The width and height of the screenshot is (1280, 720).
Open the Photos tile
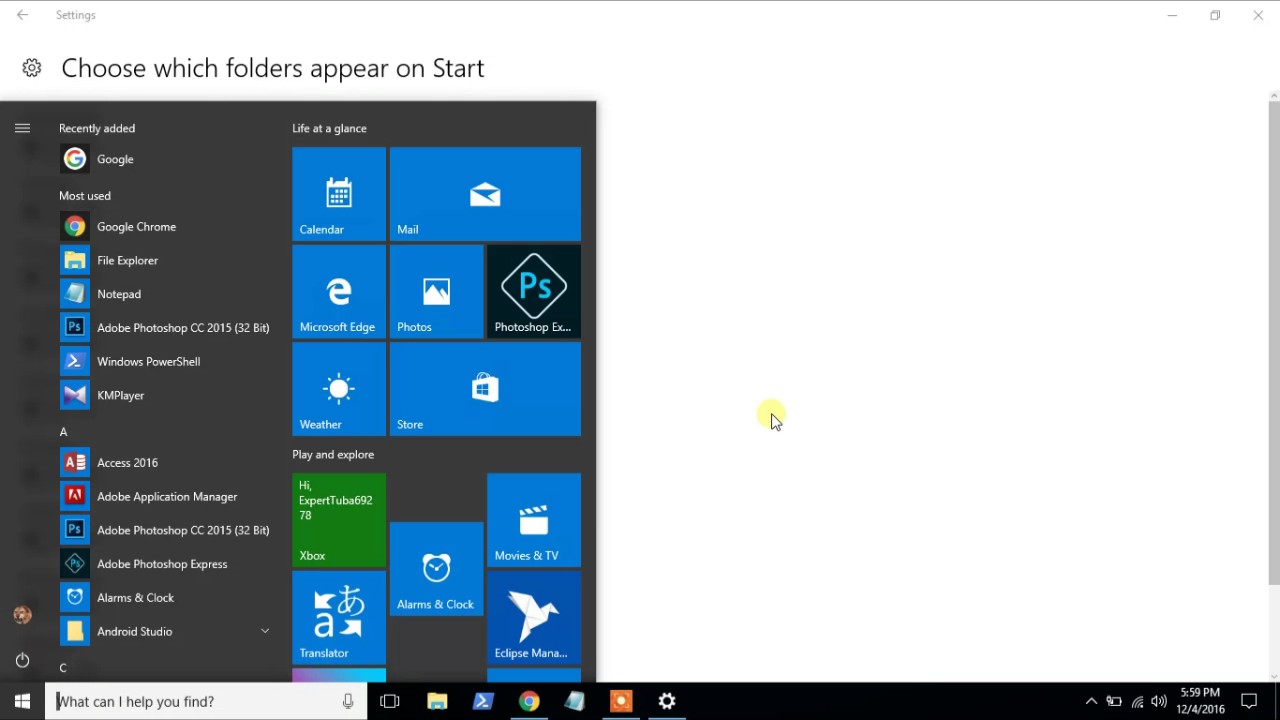click(x=436, y=291)
